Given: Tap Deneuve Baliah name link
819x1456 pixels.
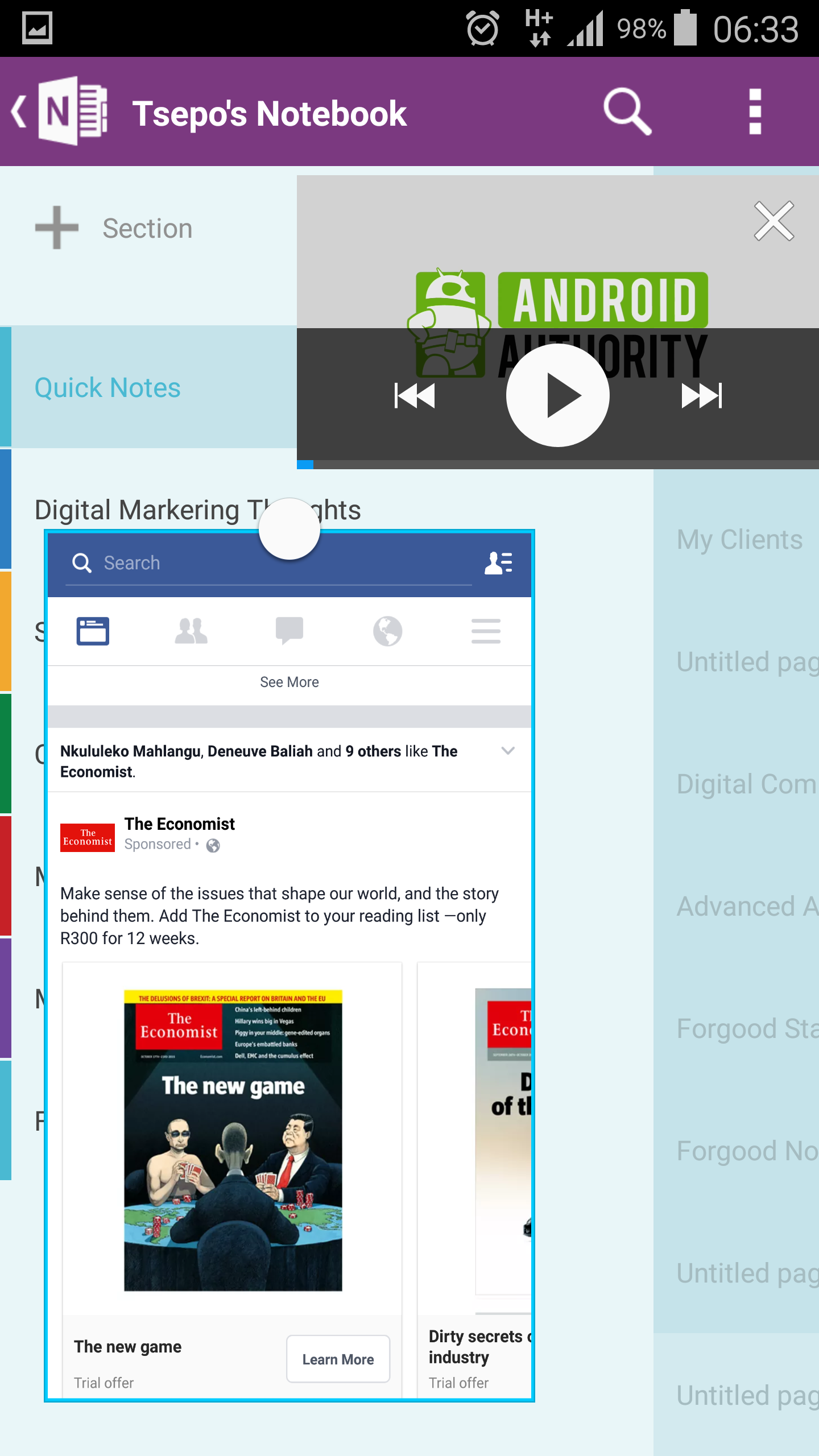Looking at the screenshot, I should point(260,751).
